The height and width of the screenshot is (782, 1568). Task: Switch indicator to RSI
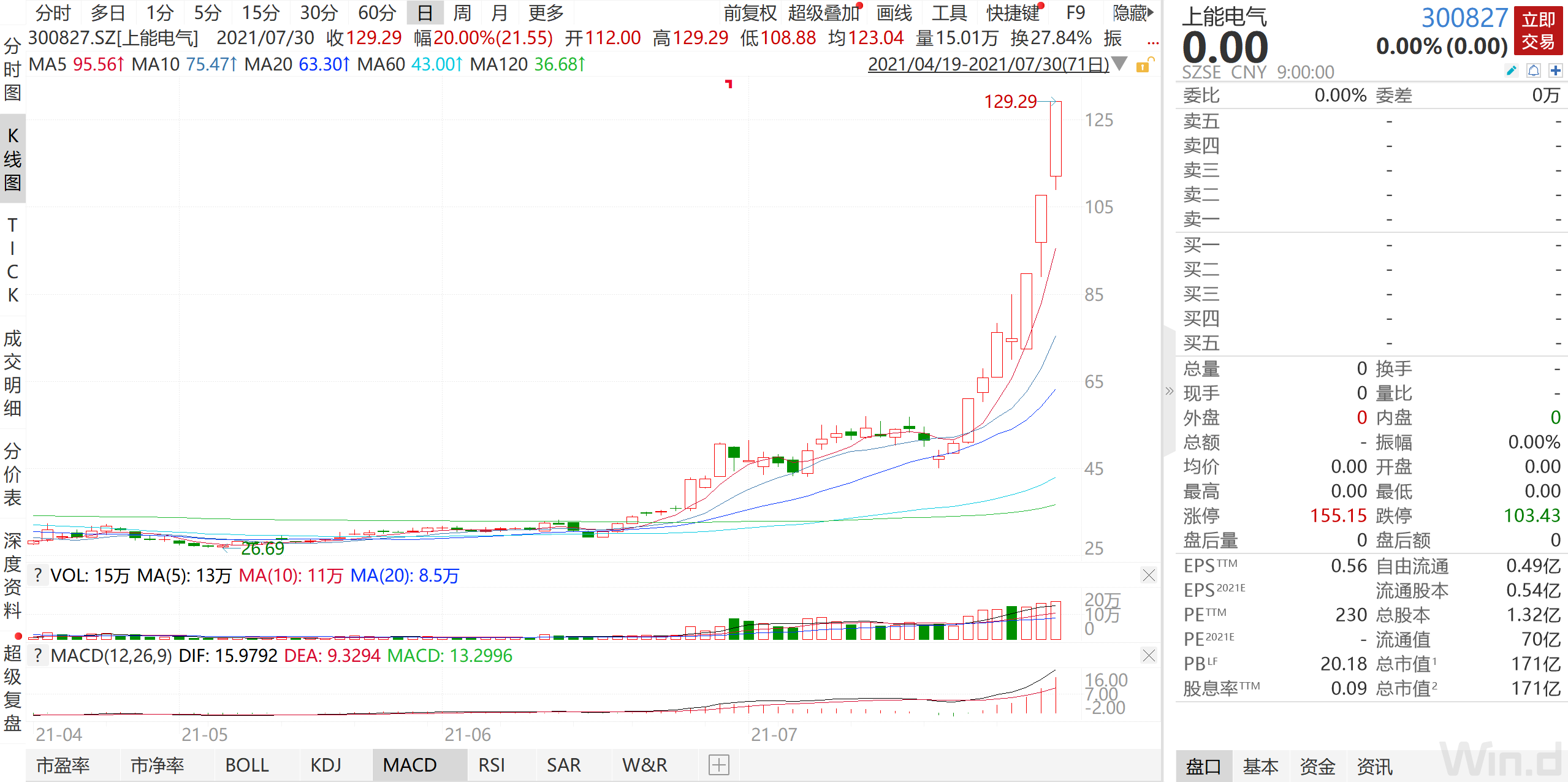point(492,765)
